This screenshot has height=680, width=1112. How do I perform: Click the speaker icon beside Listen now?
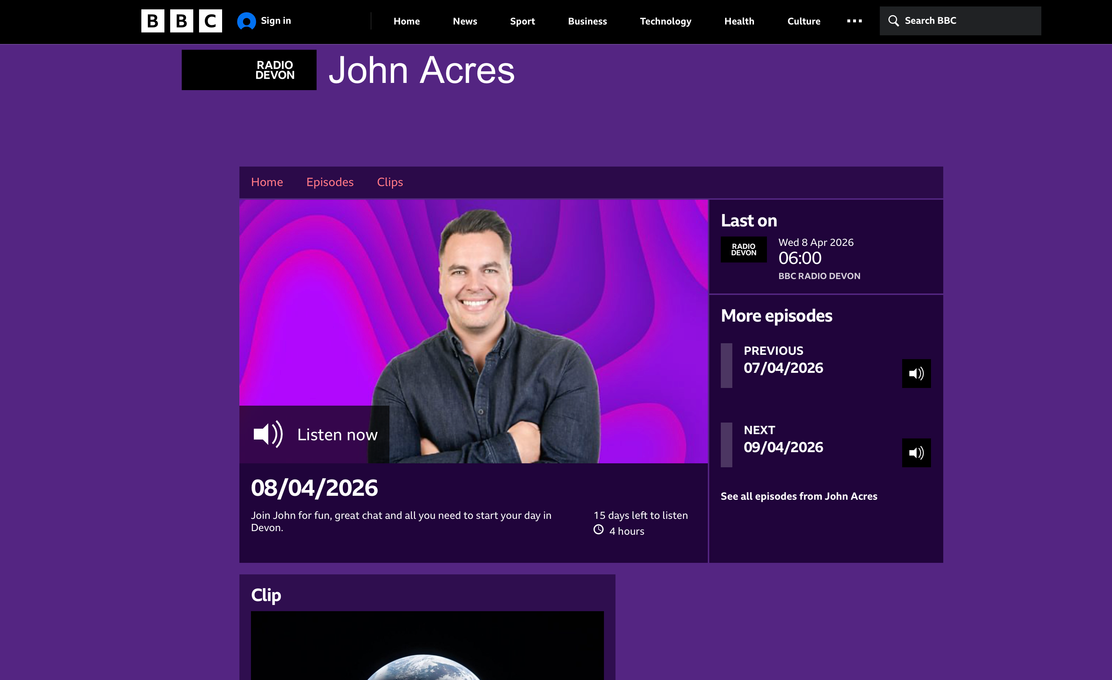tap(268, 434)
